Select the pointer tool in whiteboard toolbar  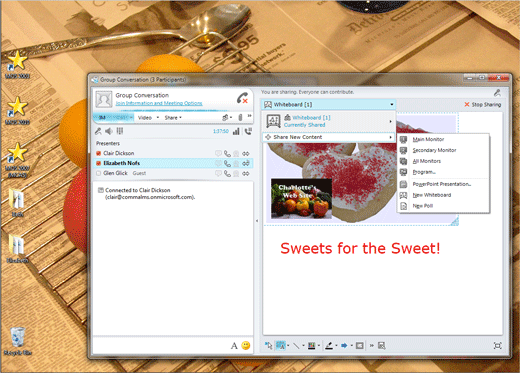point(268,345)
